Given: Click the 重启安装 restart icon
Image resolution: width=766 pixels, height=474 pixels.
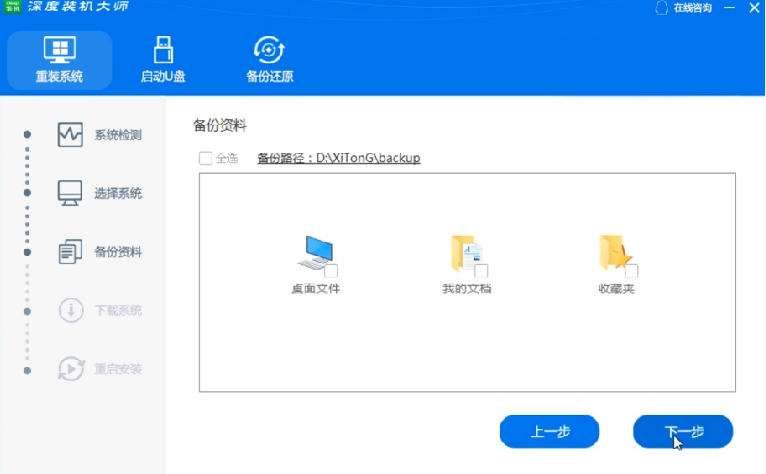Looking at the screenshot, I should (70, 368).
